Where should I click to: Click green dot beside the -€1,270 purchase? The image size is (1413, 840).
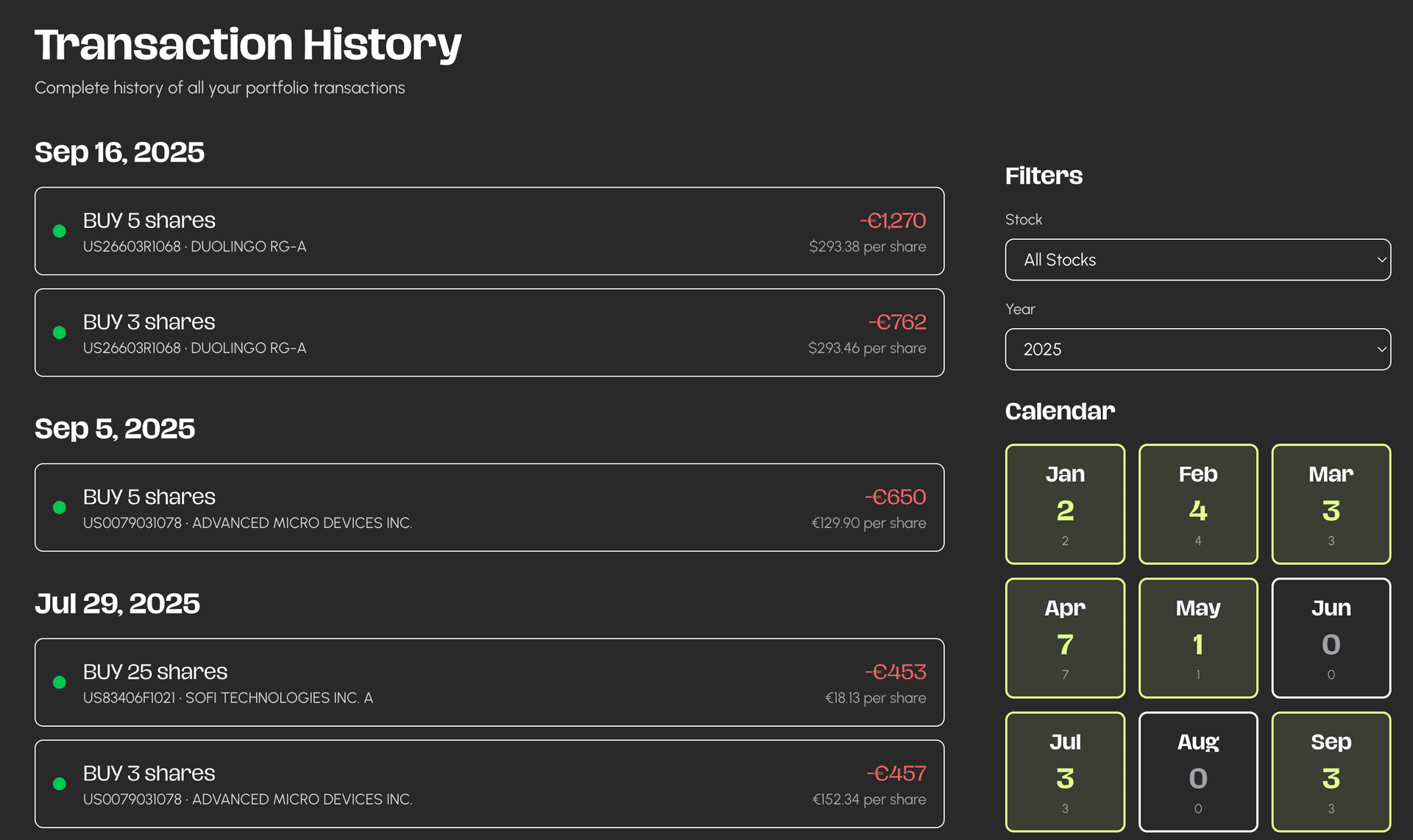click(x=60, y=231)
